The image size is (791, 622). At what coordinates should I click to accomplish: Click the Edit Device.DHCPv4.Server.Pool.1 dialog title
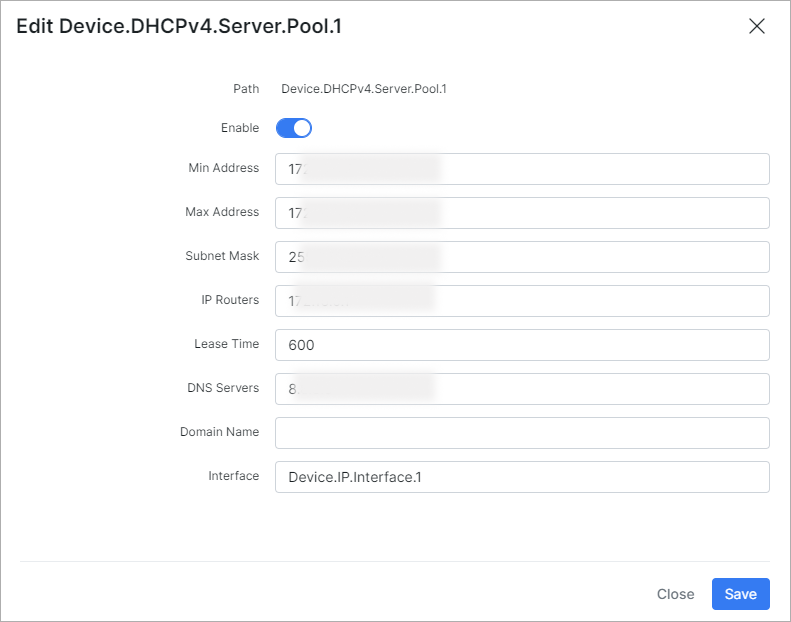(x=179, y=26)
